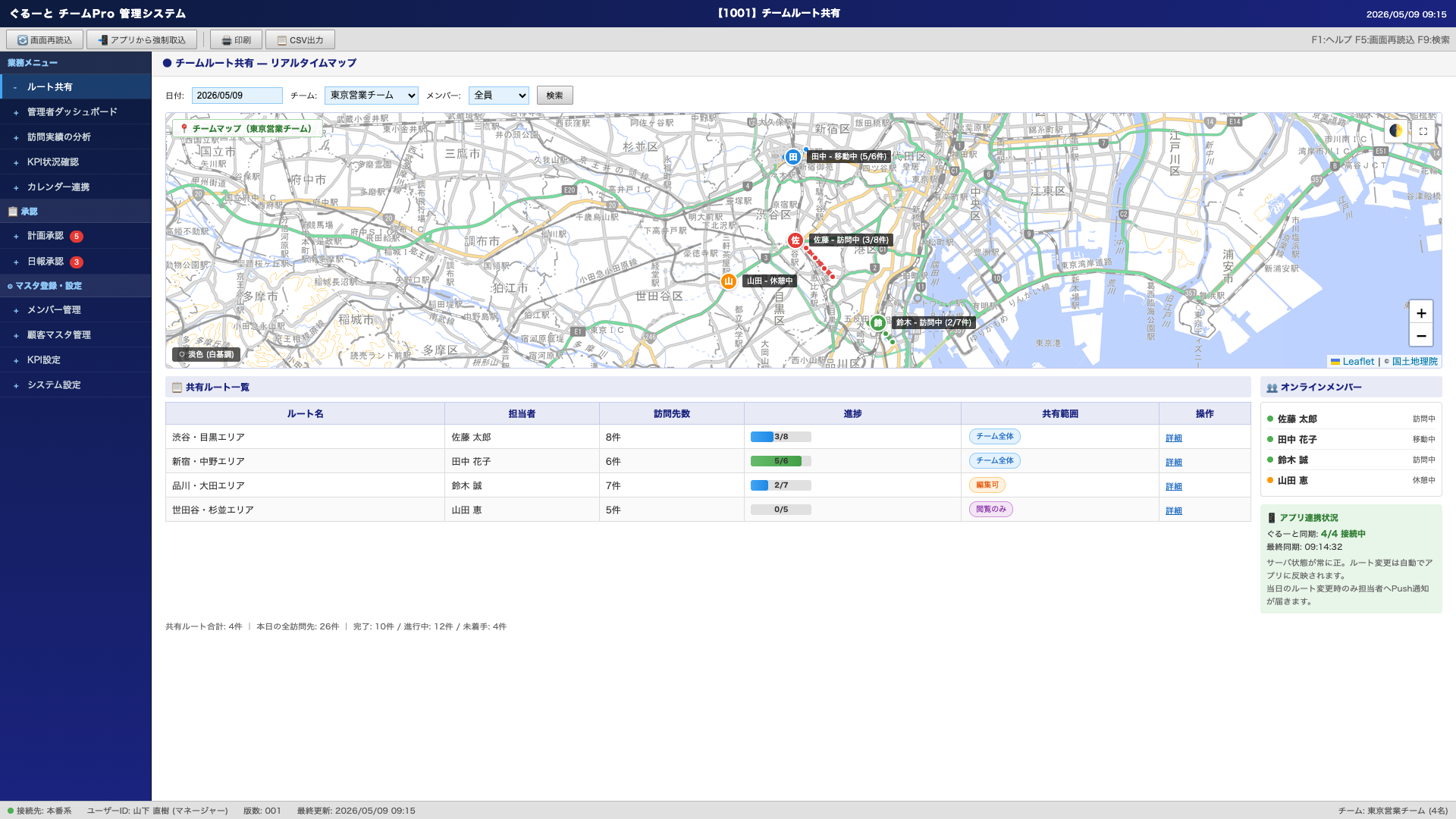Expand the plus icon beside カレンダー連携
Viewport: 1456px width, 819px height.
coord(16,188)
